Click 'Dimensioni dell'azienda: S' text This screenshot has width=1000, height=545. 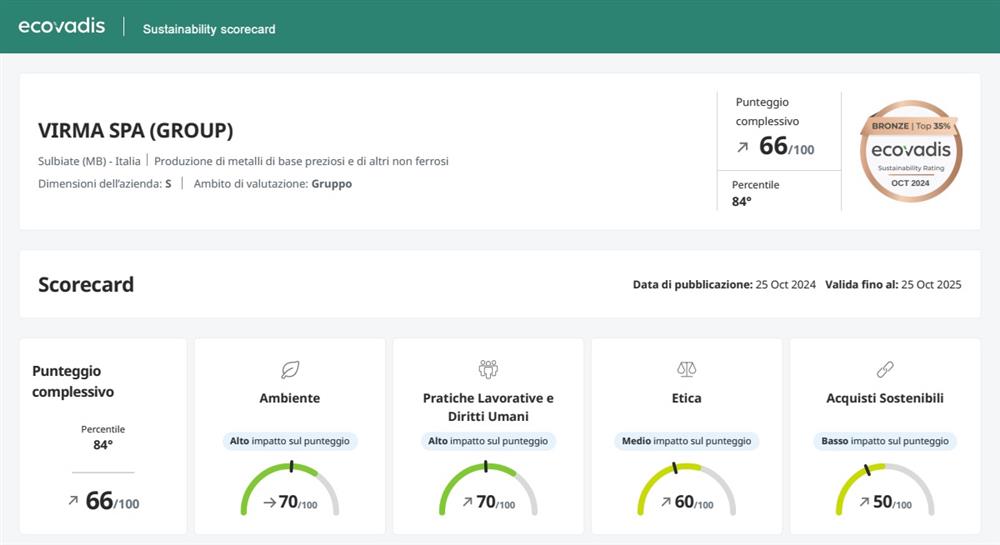point(105,184)
